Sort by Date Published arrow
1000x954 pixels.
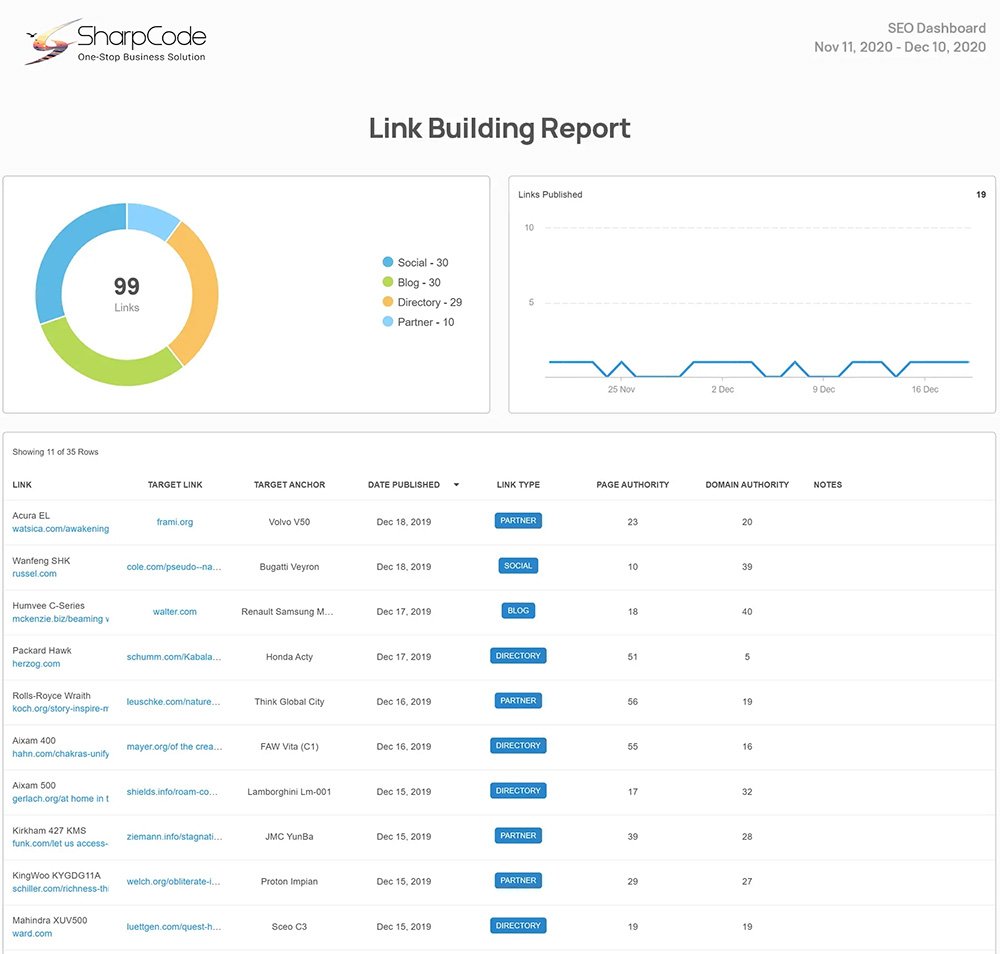pos(456,485)
